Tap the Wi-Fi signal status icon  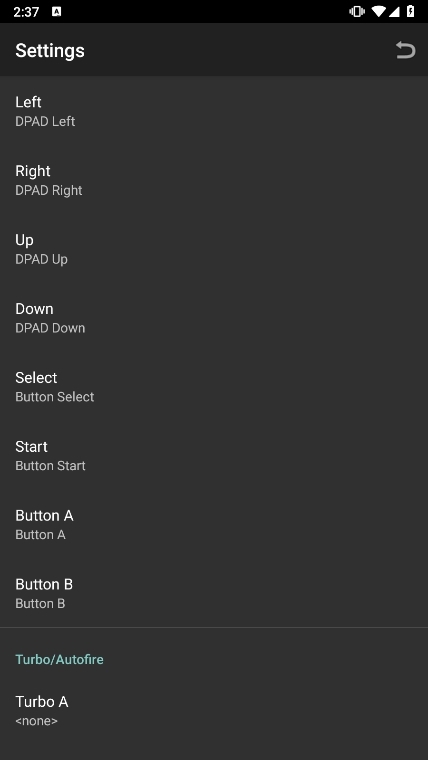point(379,12)
